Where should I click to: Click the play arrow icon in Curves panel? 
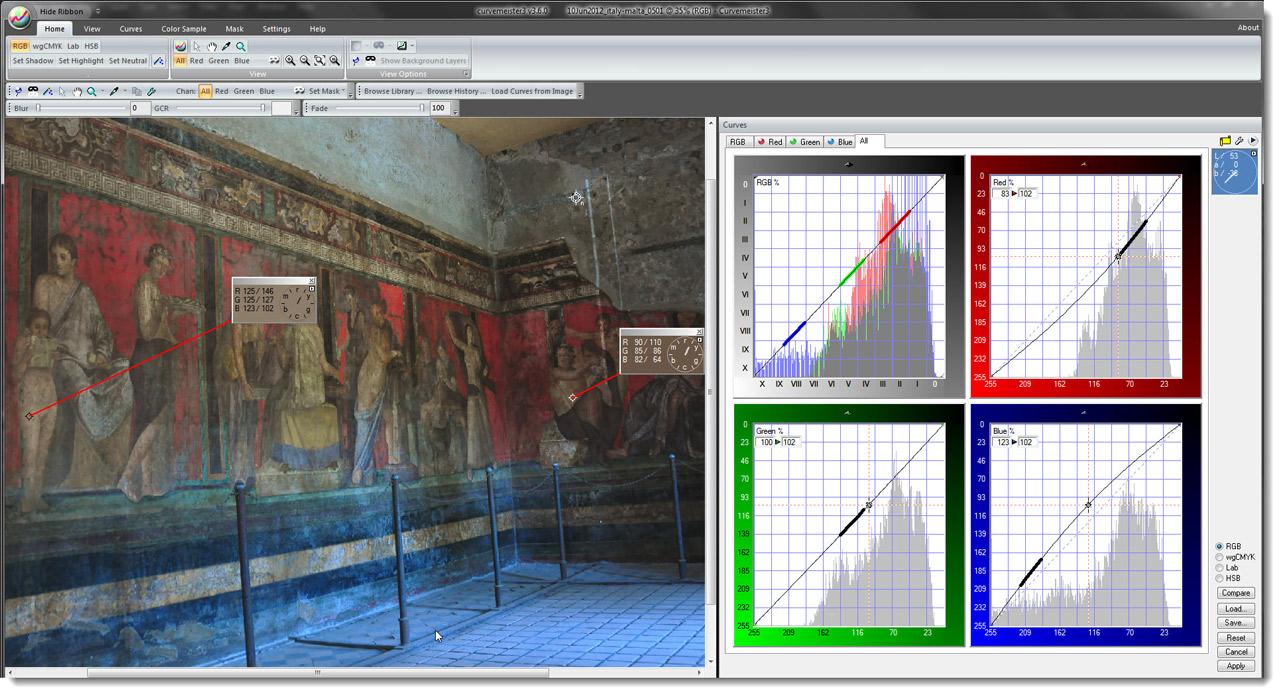tap(1253, 141)
